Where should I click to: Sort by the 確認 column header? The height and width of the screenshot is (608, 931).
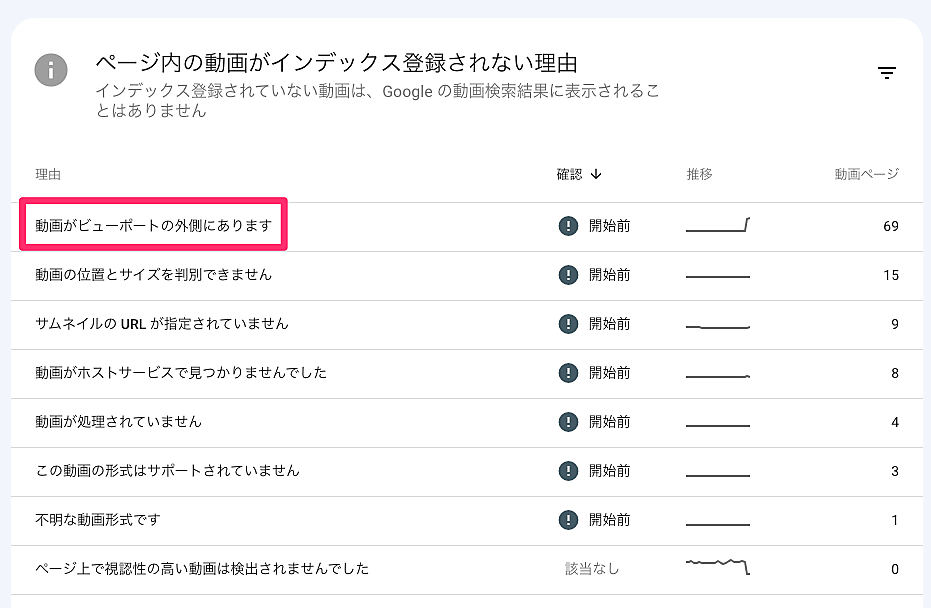pyautogui.click(x=569, y=174)
